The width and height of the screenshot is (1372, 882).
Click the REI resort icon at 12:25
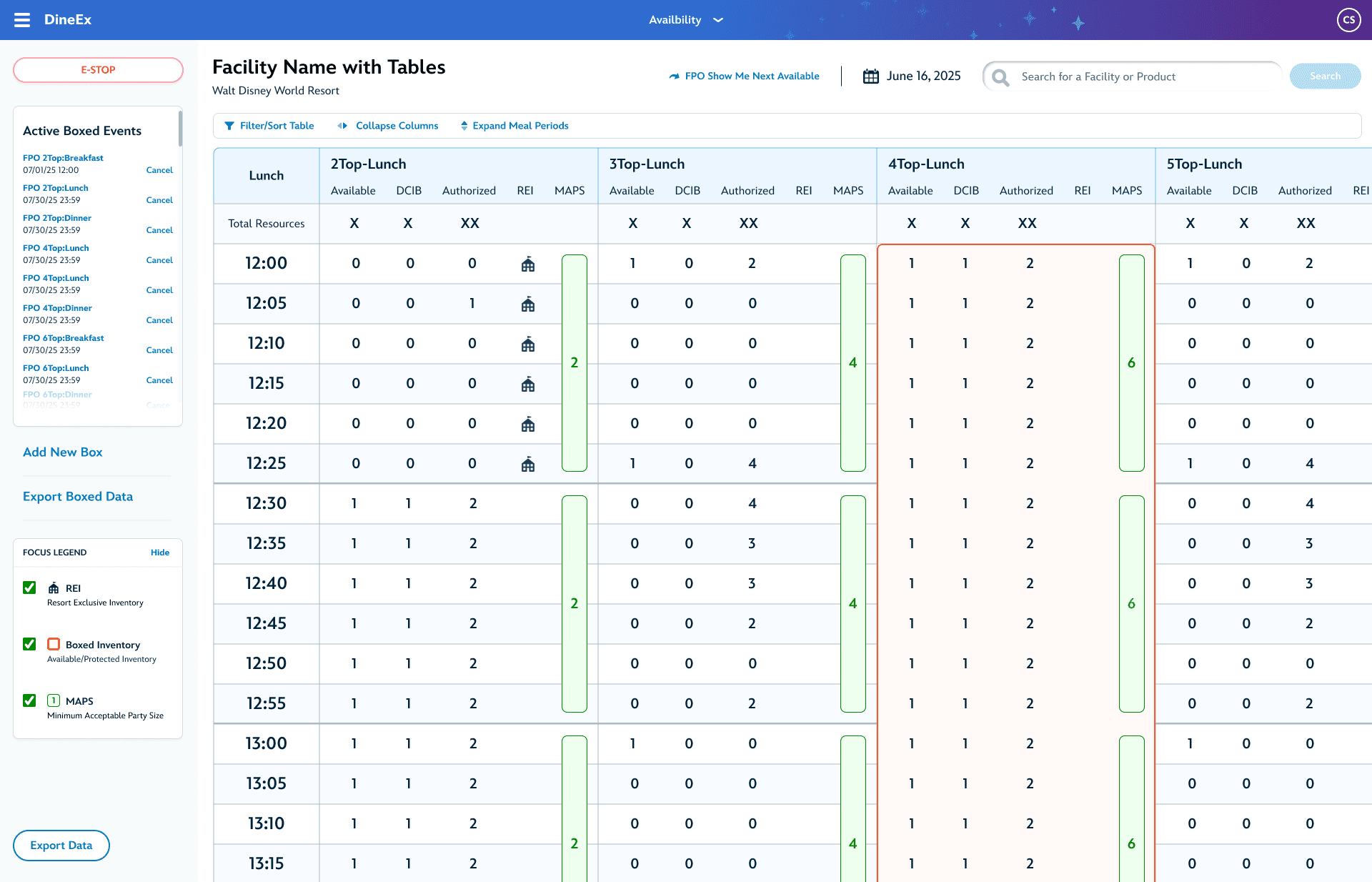(x=528, y=465)
